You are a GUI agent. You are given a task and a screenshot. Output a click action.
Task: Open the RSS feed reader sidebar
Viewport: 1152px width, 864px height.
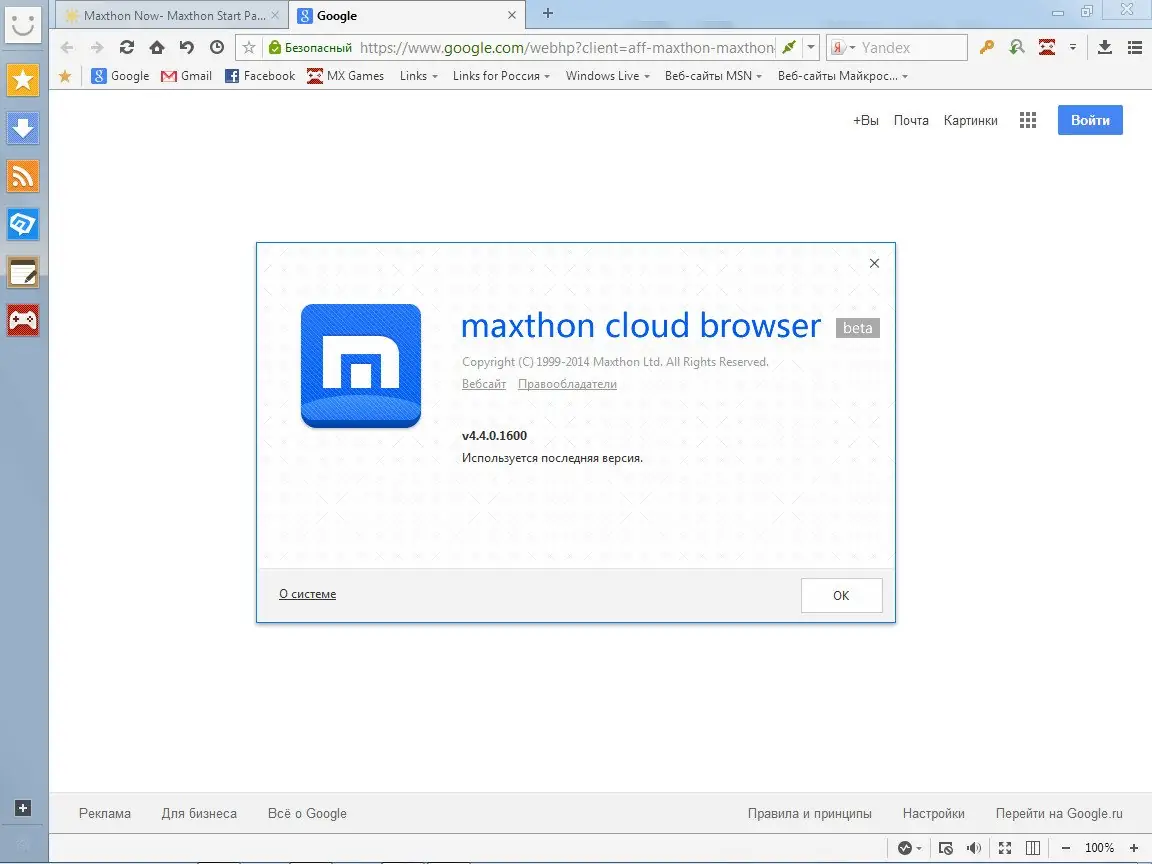23,176
